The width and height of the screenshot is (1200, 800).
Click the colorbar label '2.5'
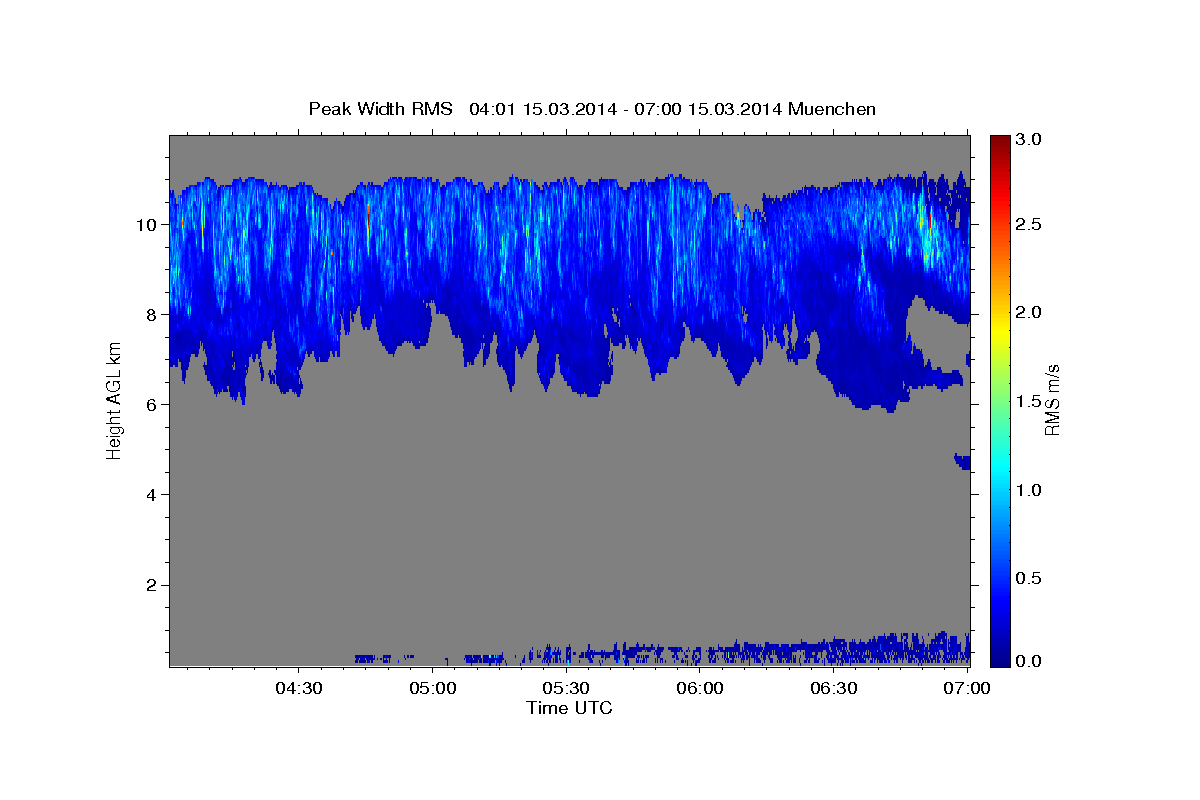1031,225
